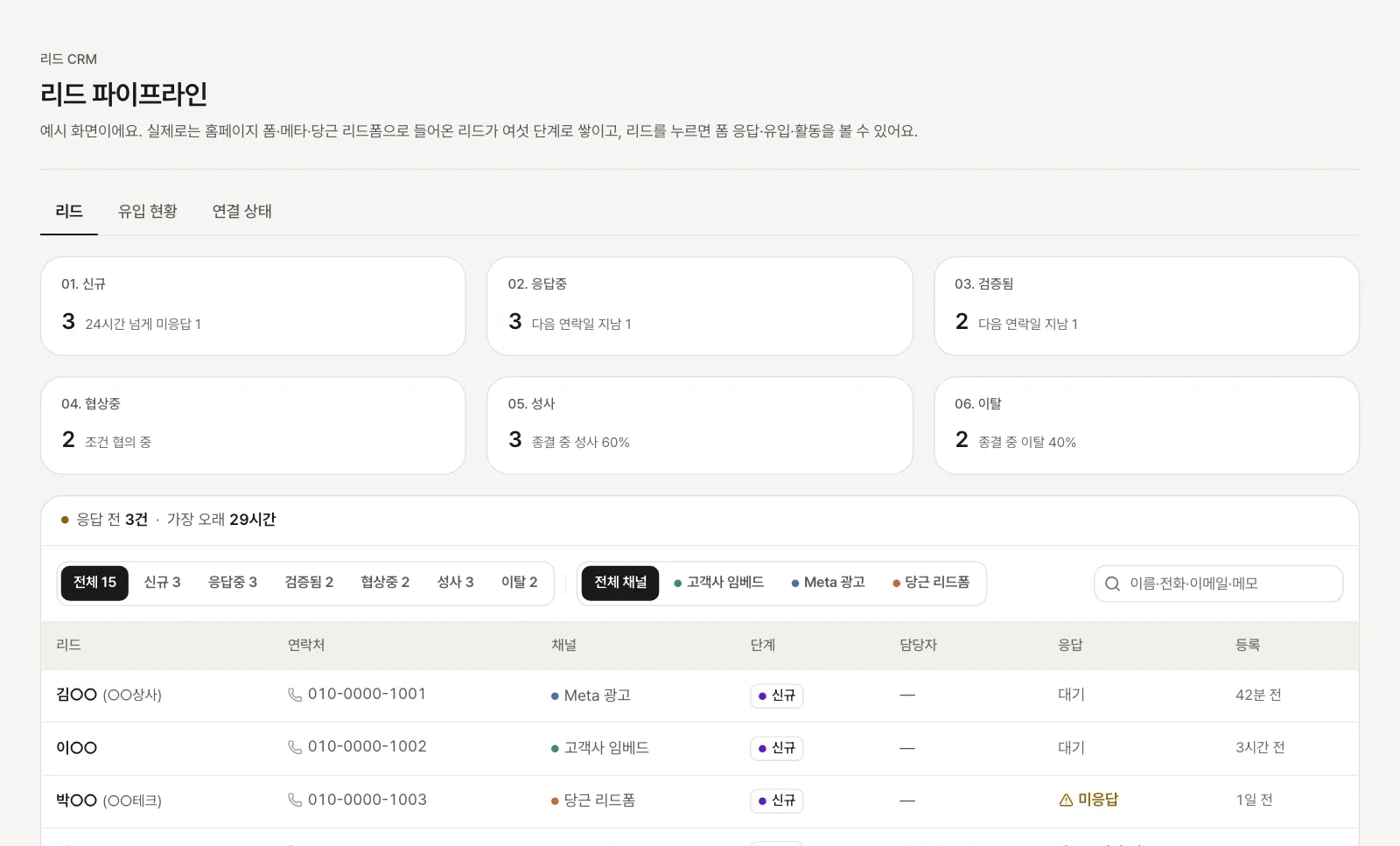The width and height of the screenshot is (1400, 846).
Task: Select the 전체 15 stage filter
Action: click(x=94, y=583)
